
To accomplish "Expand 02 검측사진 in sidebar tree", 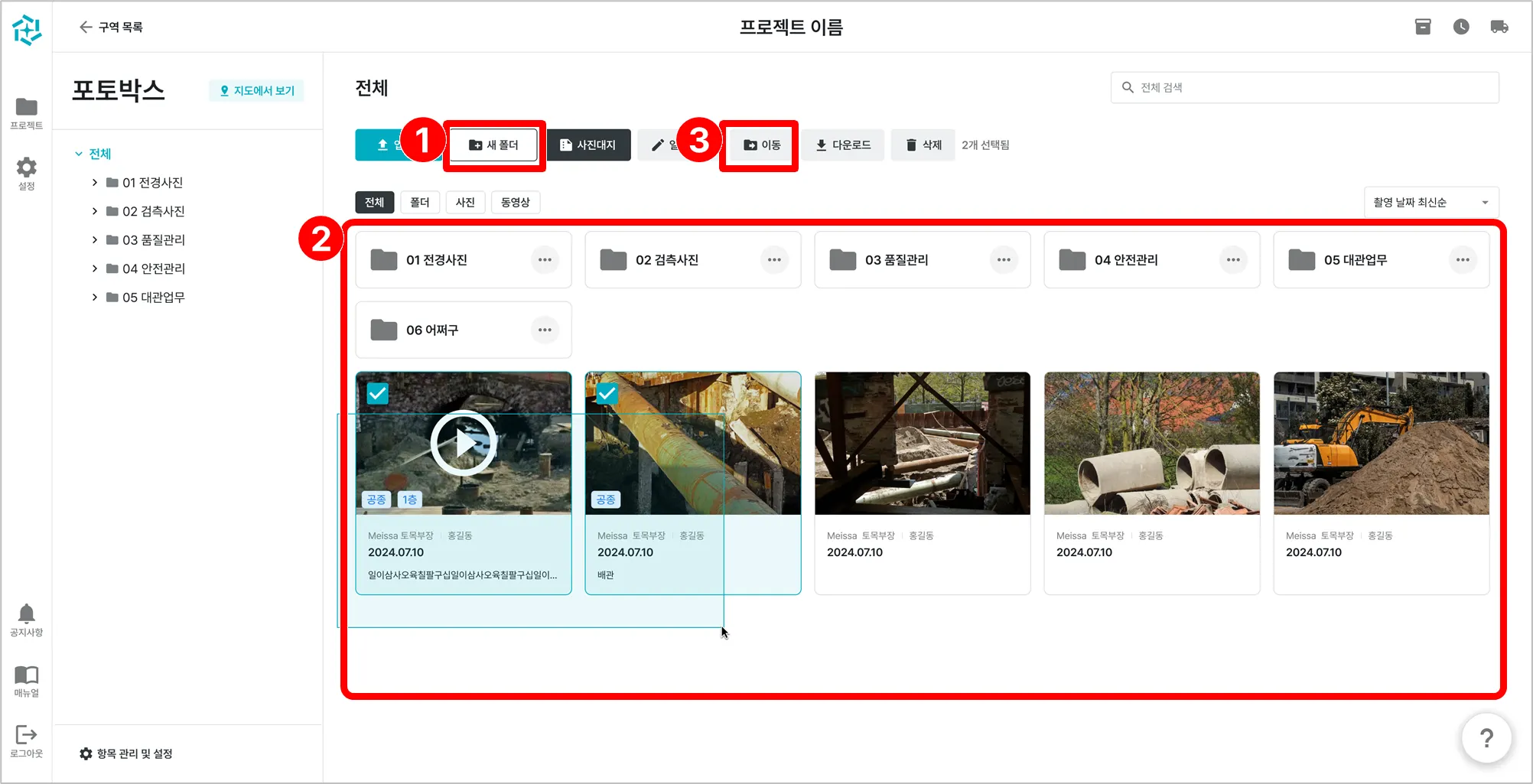I will pyautogui.click(x=95, y=211).
